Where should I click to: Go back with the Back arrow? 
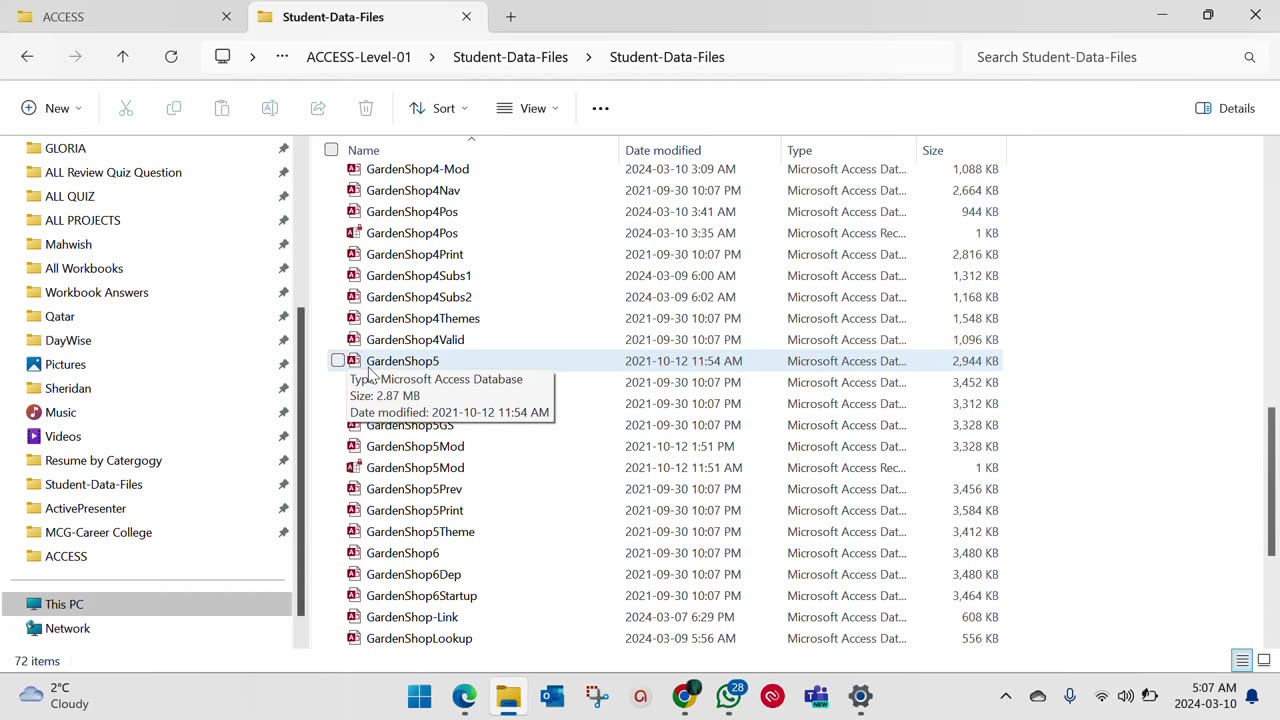27,57
